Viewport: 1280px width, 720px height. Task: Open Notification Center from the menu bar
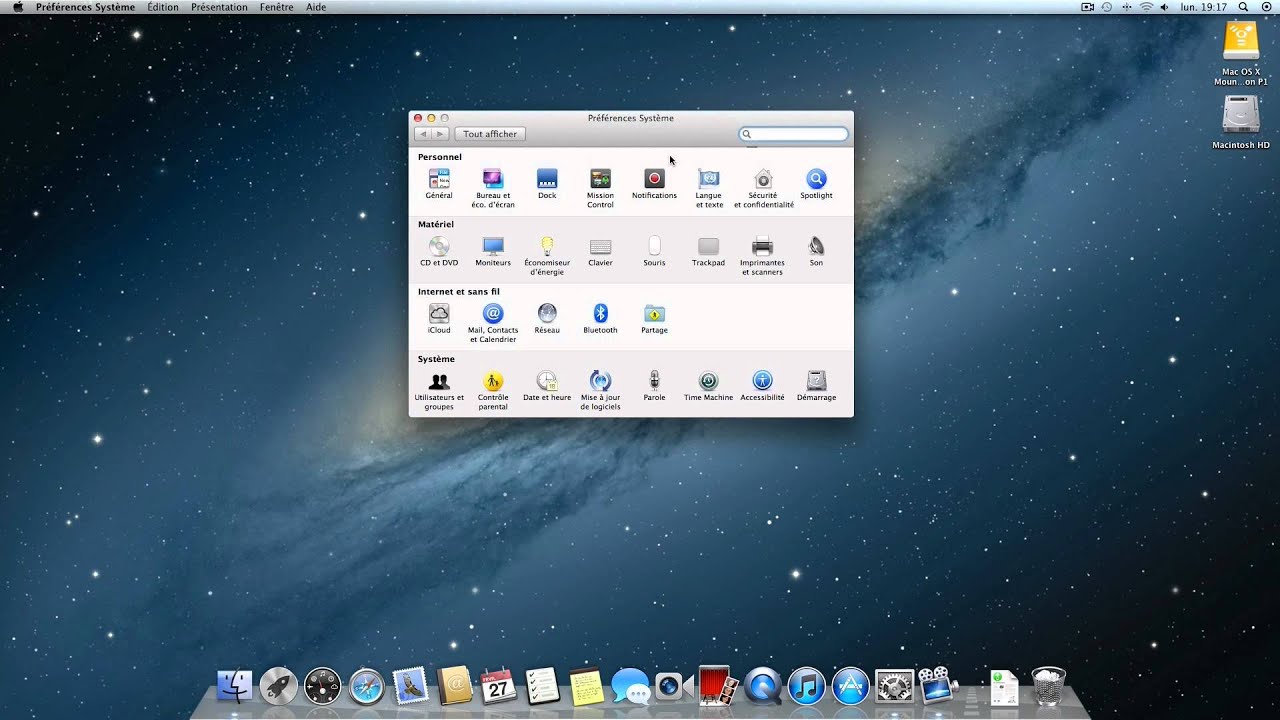pos(1266,7)
